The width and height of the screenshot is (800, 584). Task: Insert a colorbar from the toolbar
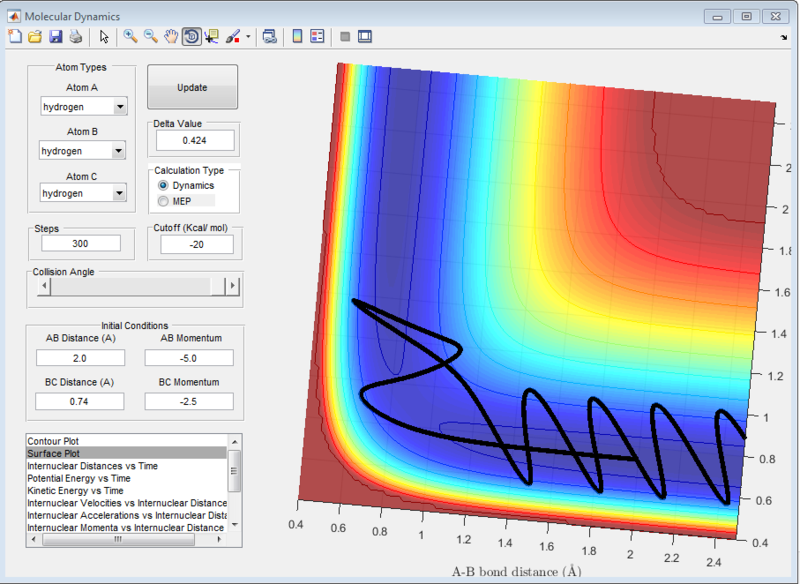pyautogui.click(x=297, y=37)
